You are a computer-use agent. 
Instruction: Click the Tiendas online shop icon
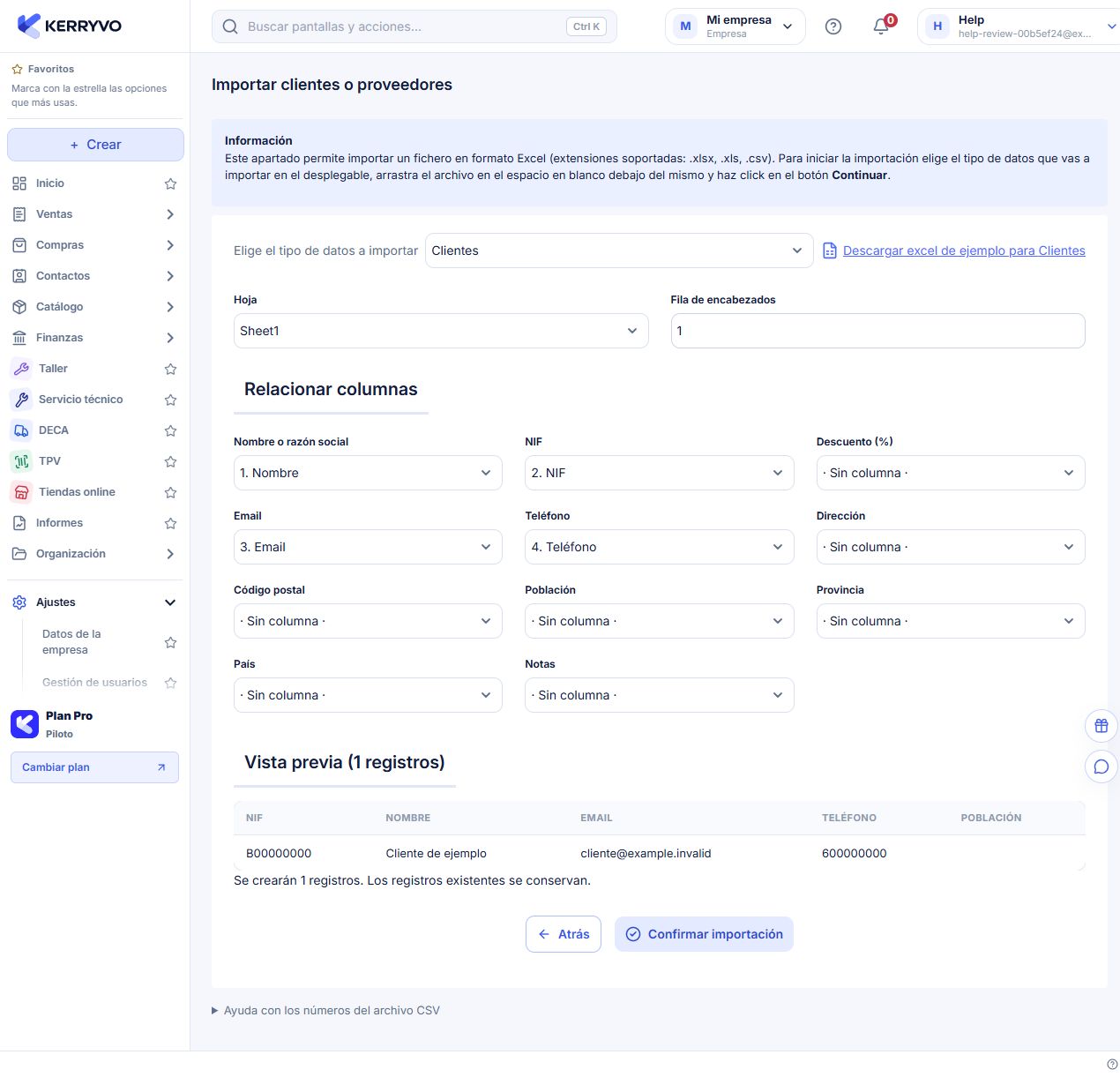coord(21,492)
